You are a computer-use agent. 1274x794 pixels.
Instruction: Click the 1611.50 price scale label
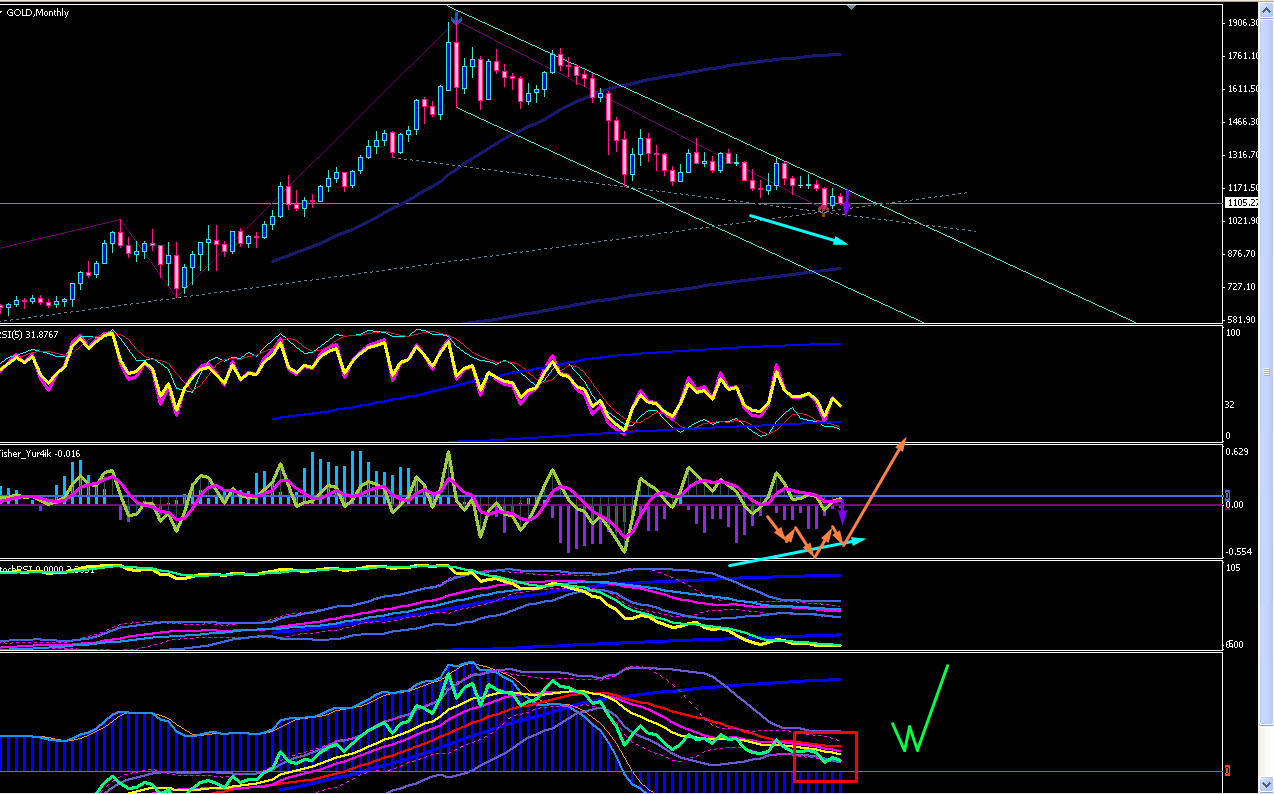click(1242, 89)
